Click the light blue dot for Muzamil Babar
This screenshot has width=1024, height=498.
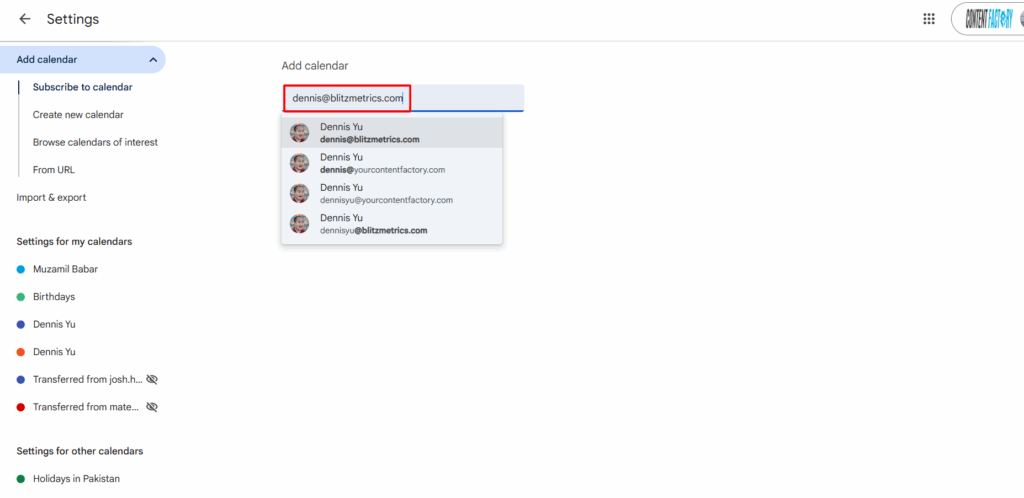20,269
